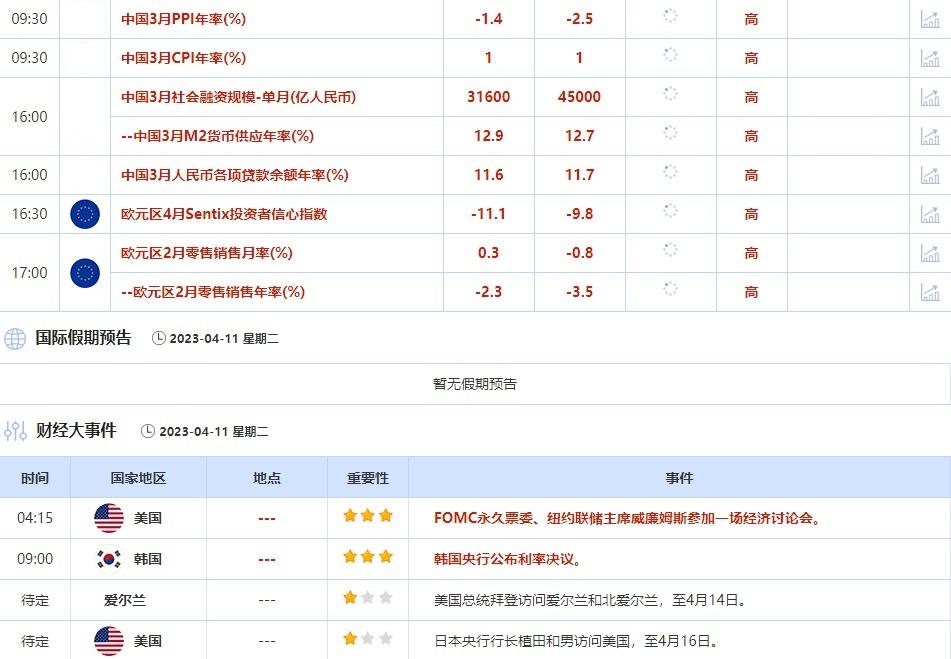Viewport: 951px width, 659px height.
Task: Click loading spinner in 中国3月CPI row
Action: (x=670, y=55)
